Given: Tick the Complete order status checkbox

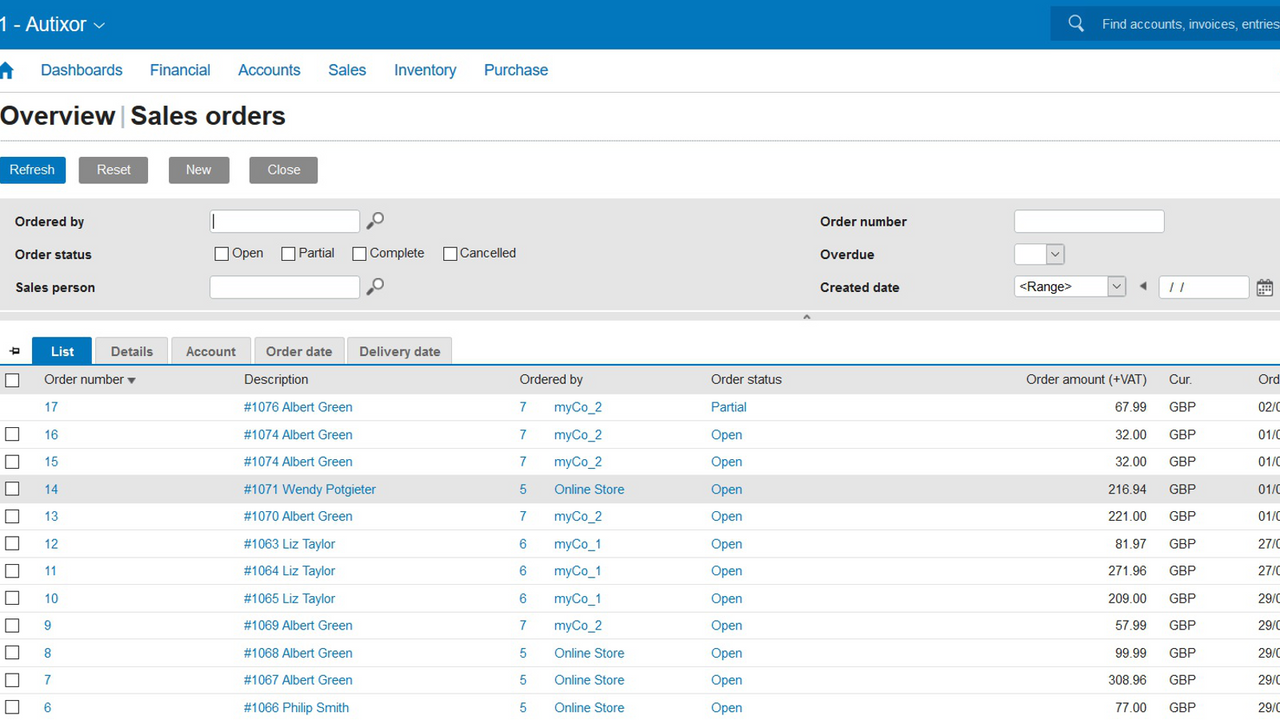Looking at the screenshot, I should click(360, 254).
